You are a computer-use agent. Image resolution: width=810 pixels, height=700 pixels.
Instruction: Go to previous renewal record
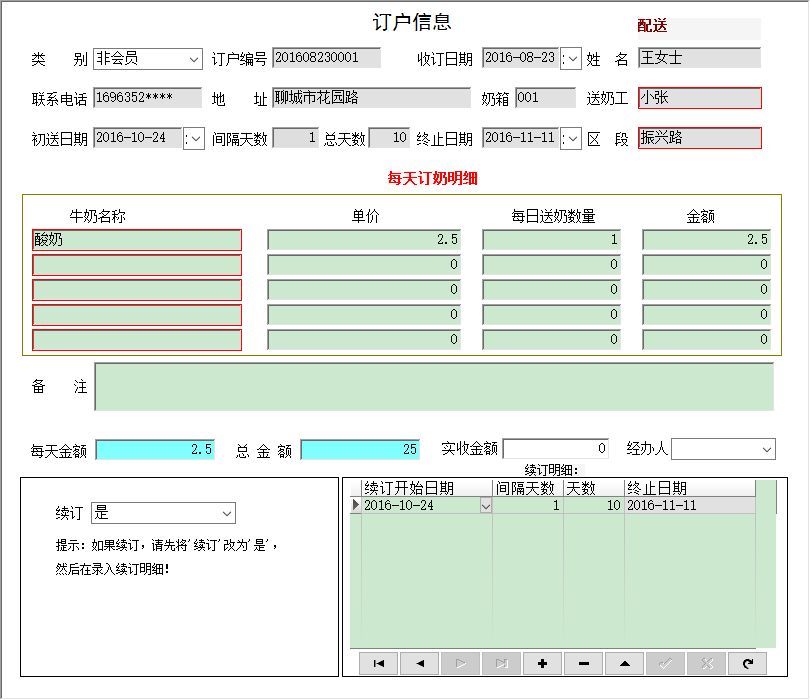[420, 663]
